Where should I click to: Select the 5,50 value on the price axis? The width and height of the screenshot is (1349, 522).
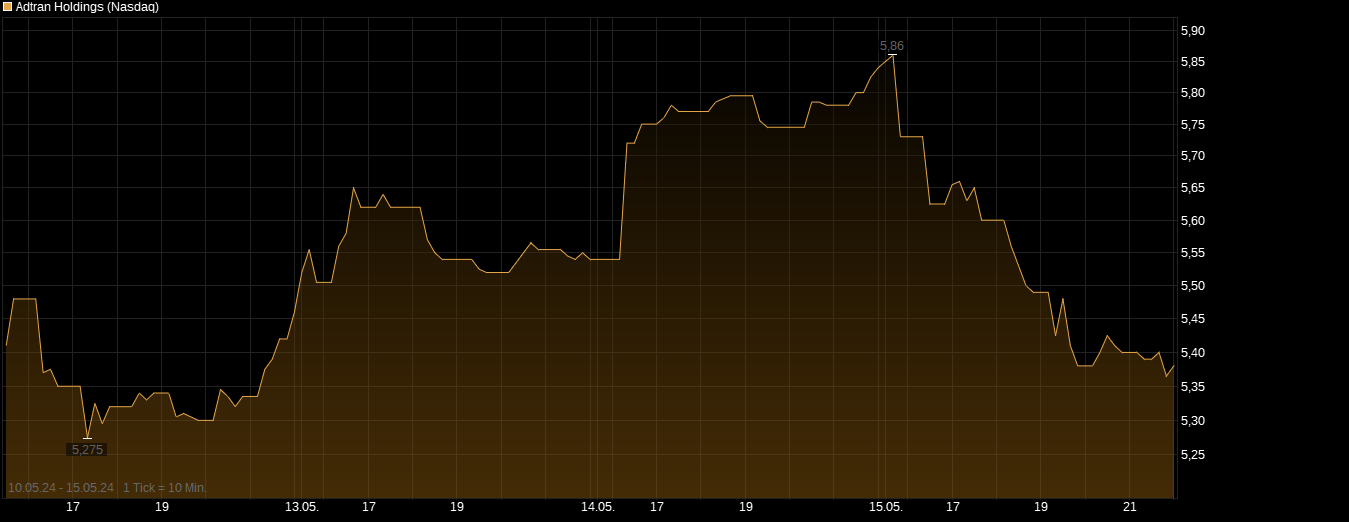(1192, 286)
